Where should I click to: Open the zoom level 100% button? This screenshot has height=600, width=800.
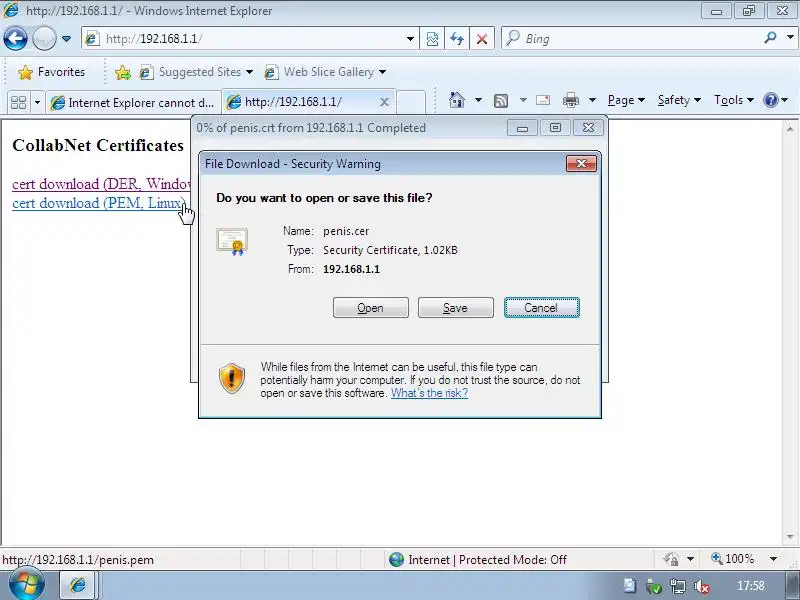coord(733,559)
